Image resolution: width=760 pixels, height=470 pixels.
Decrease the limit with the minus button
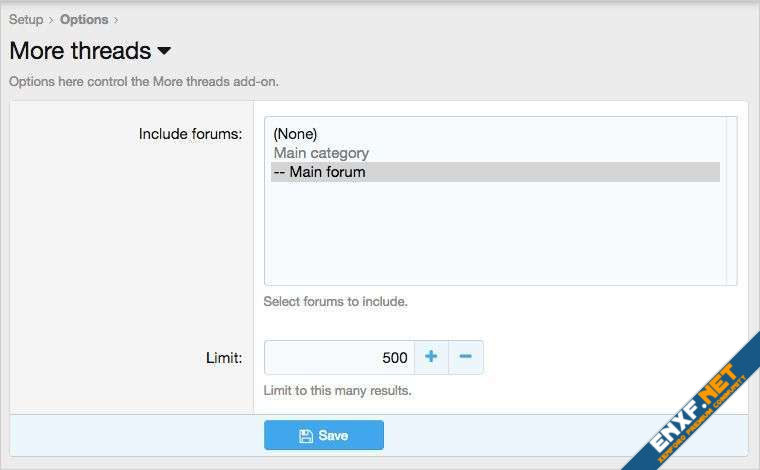[466, 358]
